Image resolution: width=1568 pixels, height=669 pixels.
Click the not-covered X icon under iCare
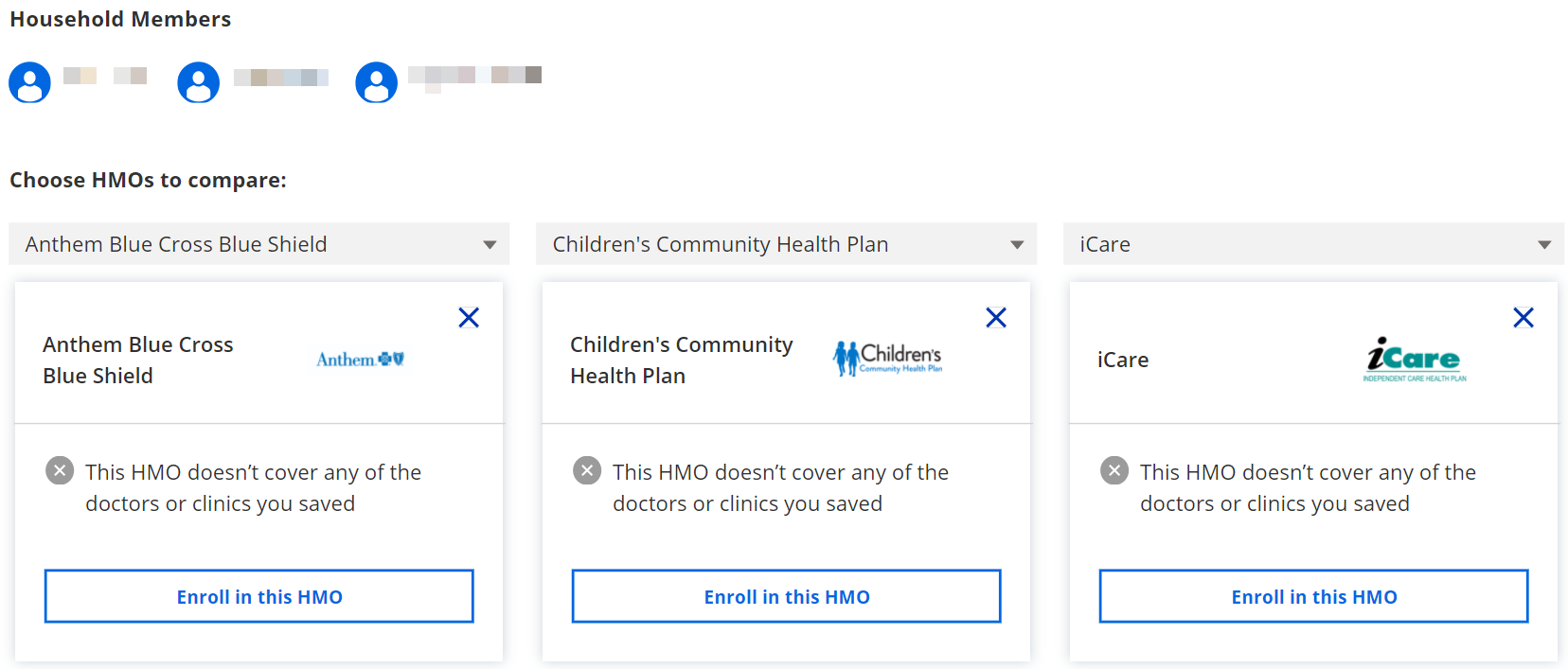click(1114, 470)
